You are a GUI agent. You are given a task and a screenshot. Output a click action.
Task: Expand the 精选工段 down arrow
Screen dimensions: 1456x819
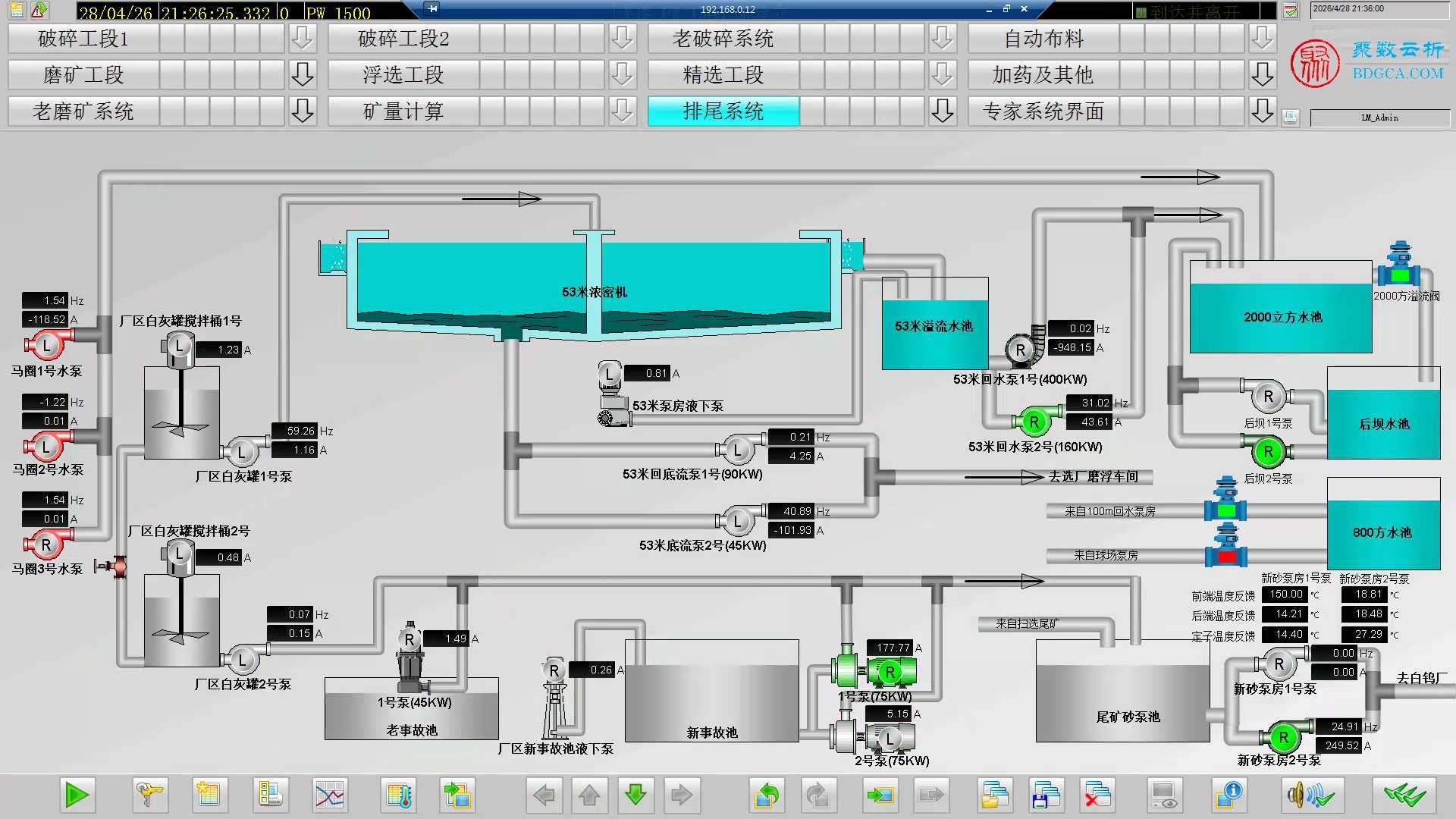(x=943, y=74)
